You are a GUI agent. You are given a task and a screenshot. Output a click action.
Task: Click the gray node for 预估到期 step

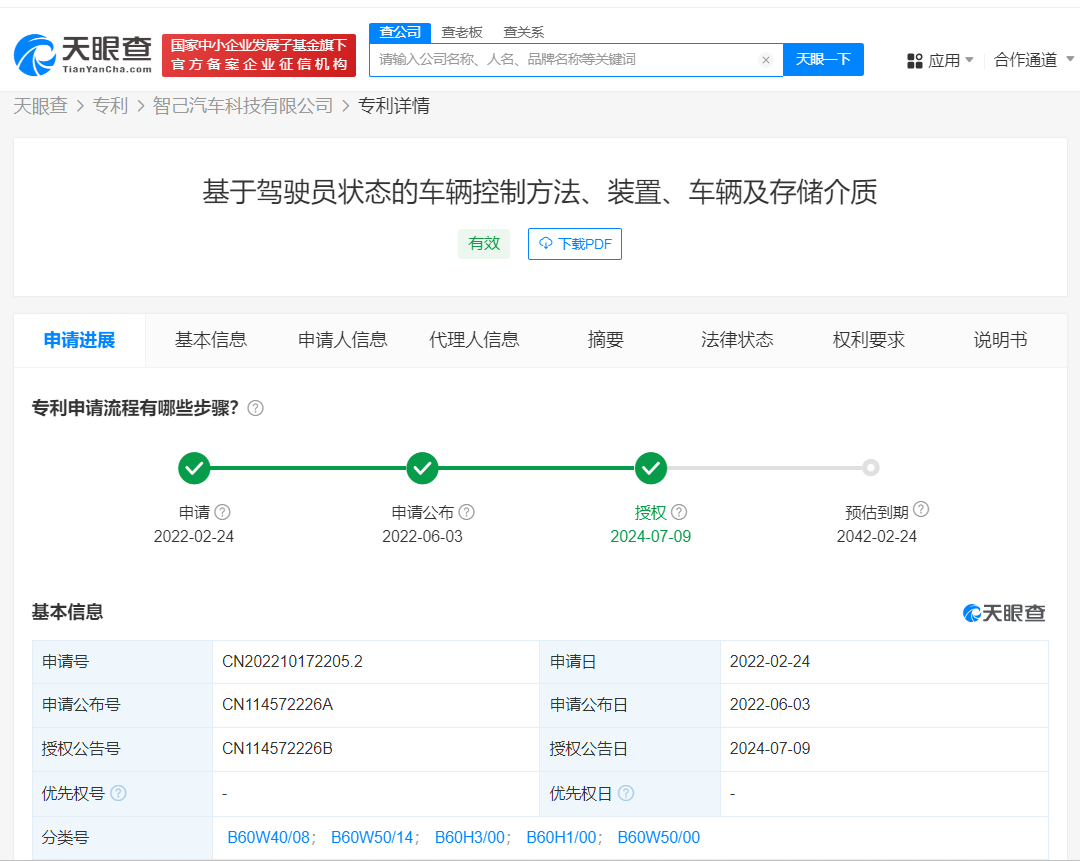coord(870,467)
